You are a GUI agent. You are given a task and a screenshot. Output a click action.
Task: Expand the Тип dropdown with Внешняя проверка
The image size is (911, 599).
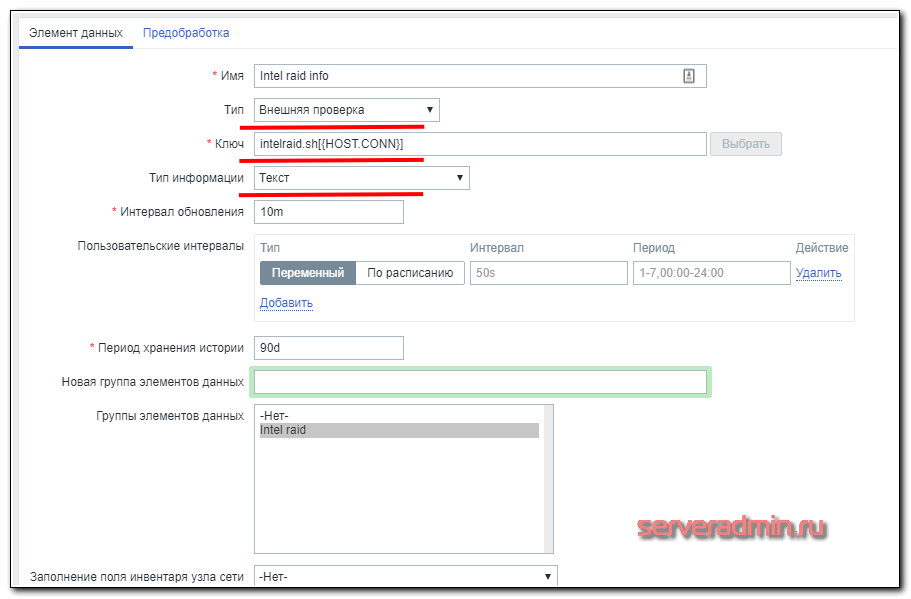(346, 110)
